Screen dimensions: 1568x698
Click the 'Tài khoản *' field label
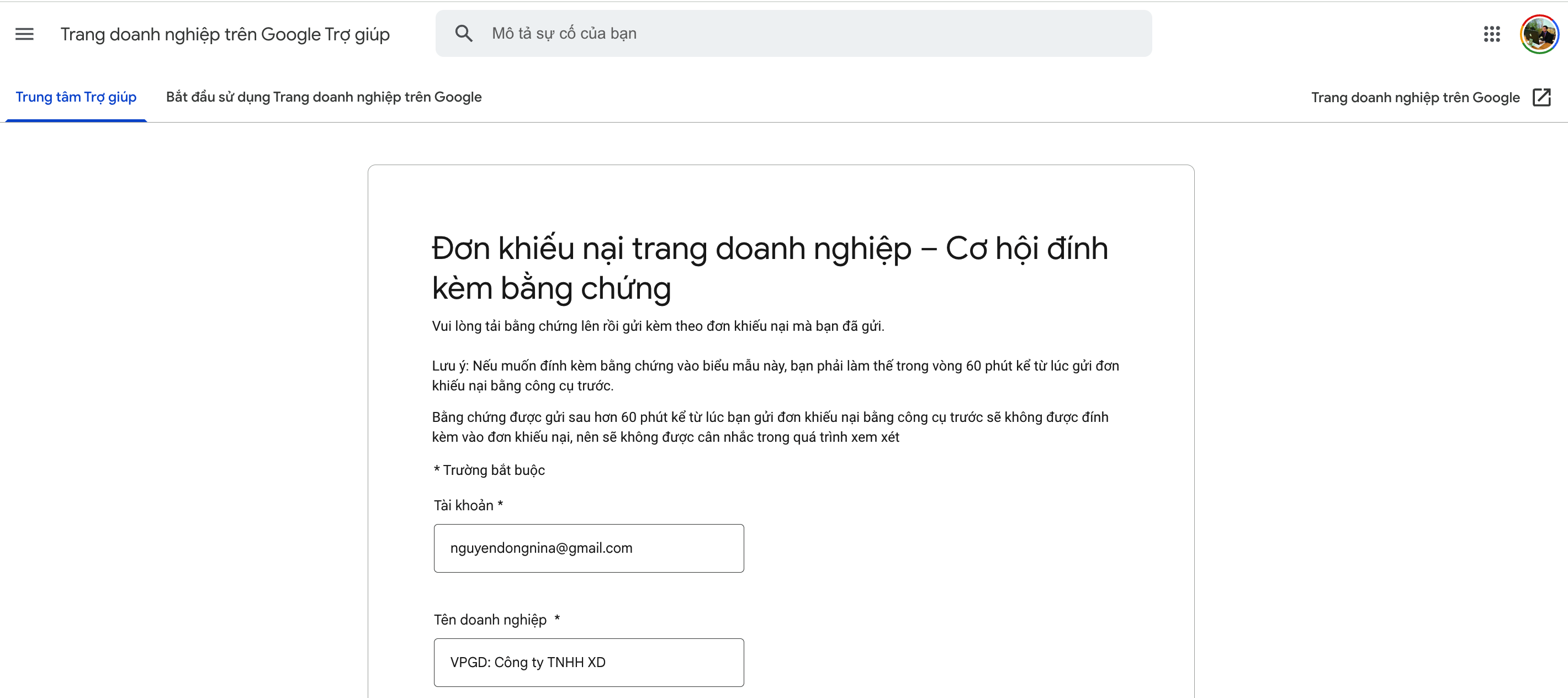pyautogui.click(x=468, y=505)
